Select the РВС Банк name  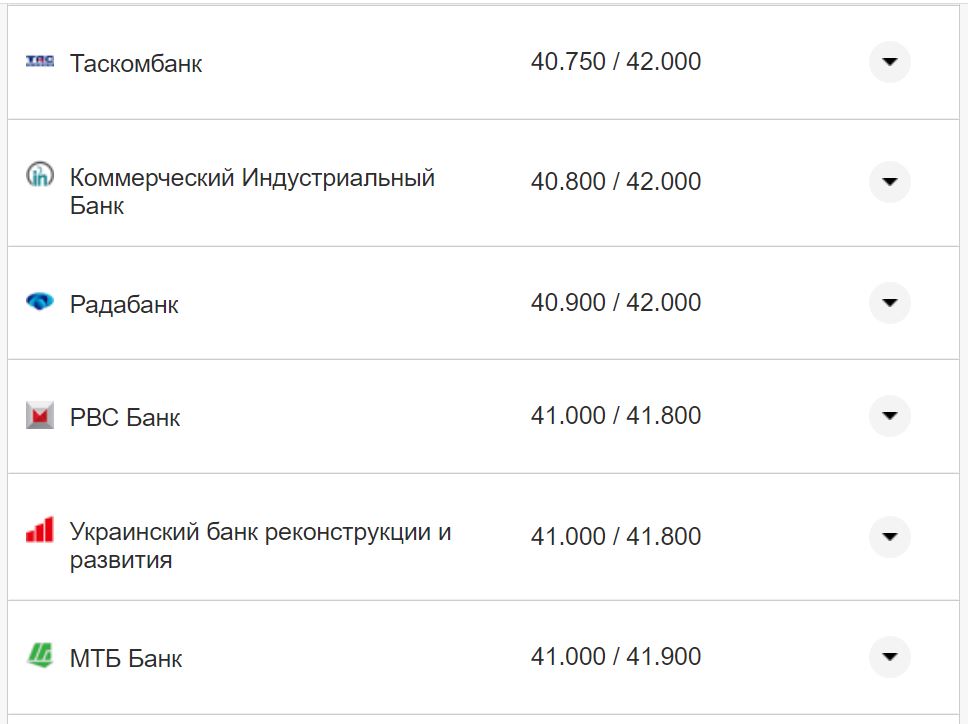point(124,417)
